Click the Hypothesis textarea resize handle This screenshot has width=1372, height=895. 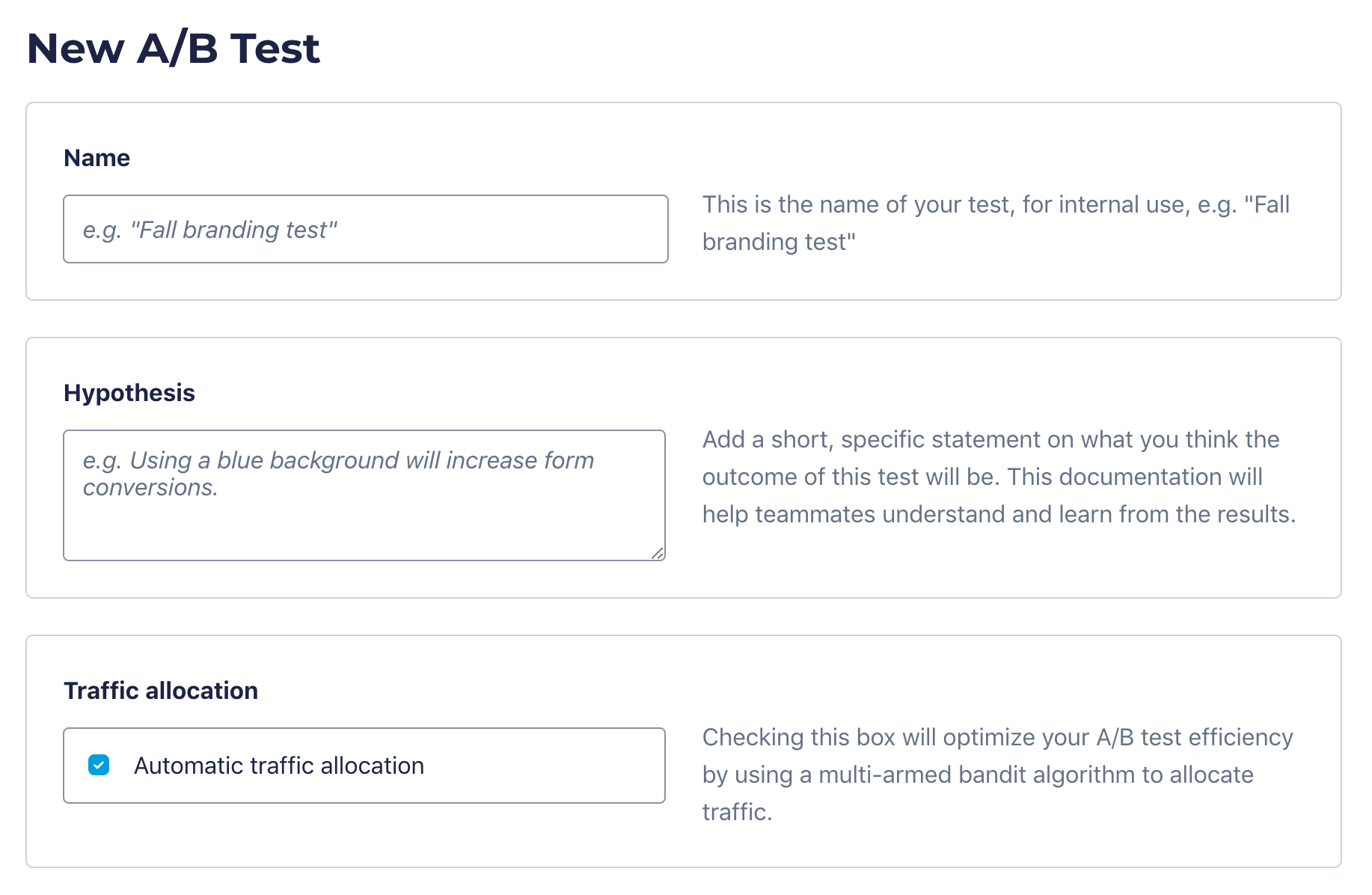(657, 553)
